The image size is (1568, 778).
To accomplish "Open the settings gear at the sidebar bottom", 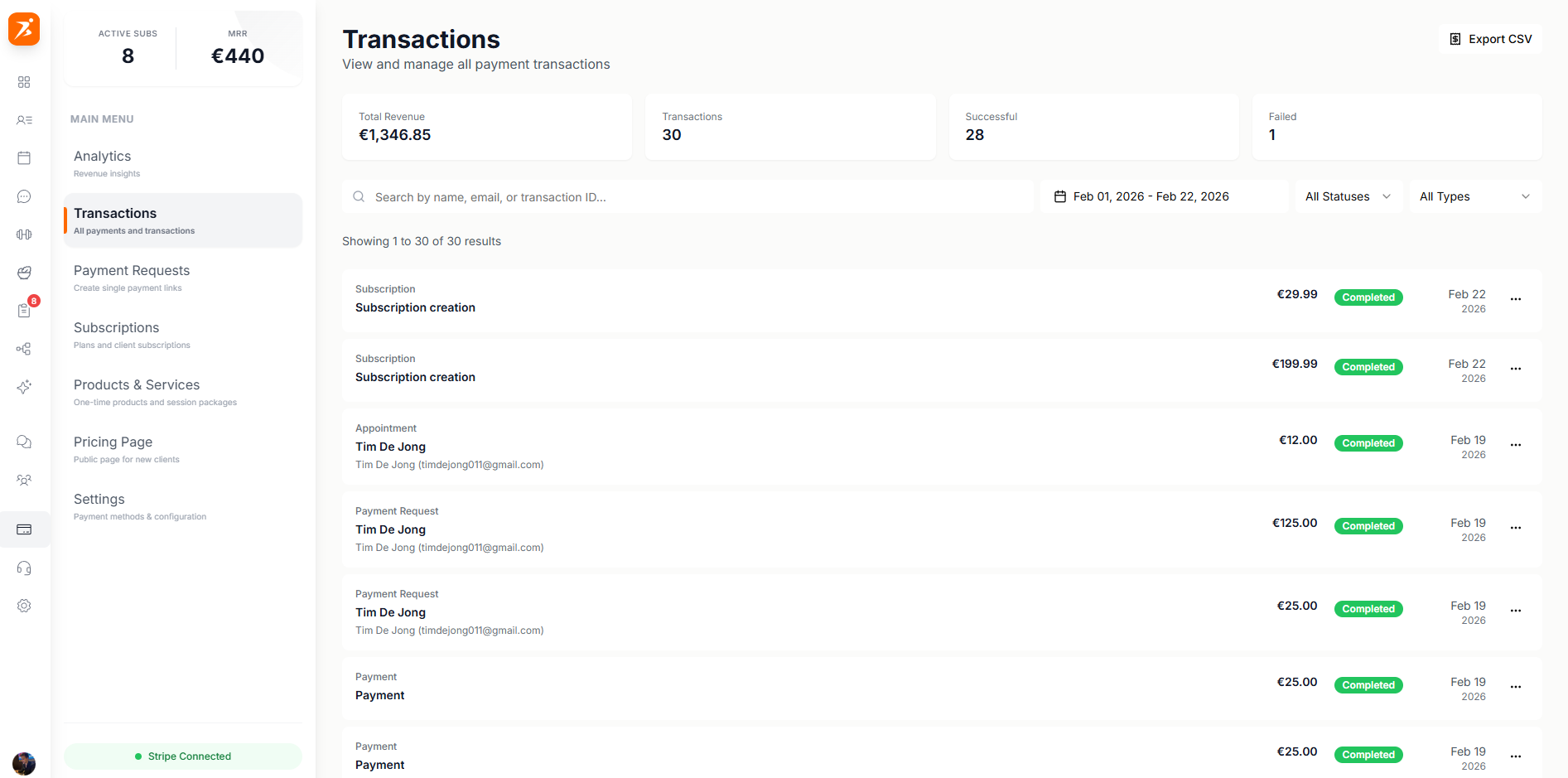I will coord(24,606).
